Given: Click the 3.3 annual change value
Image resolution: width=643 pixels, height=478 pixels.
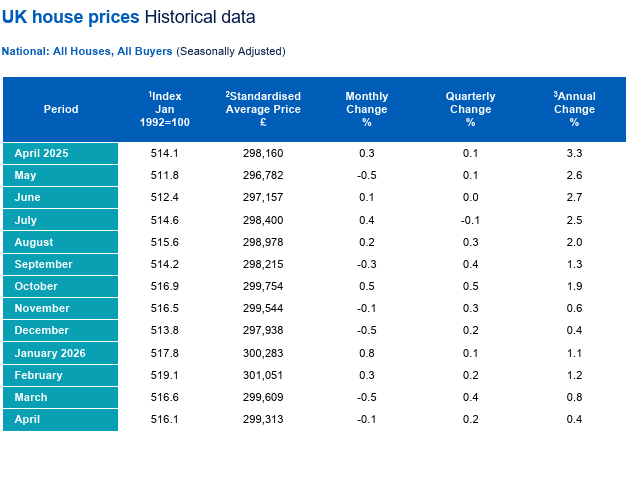Looking at the screenshot, I should click(574, 153).
